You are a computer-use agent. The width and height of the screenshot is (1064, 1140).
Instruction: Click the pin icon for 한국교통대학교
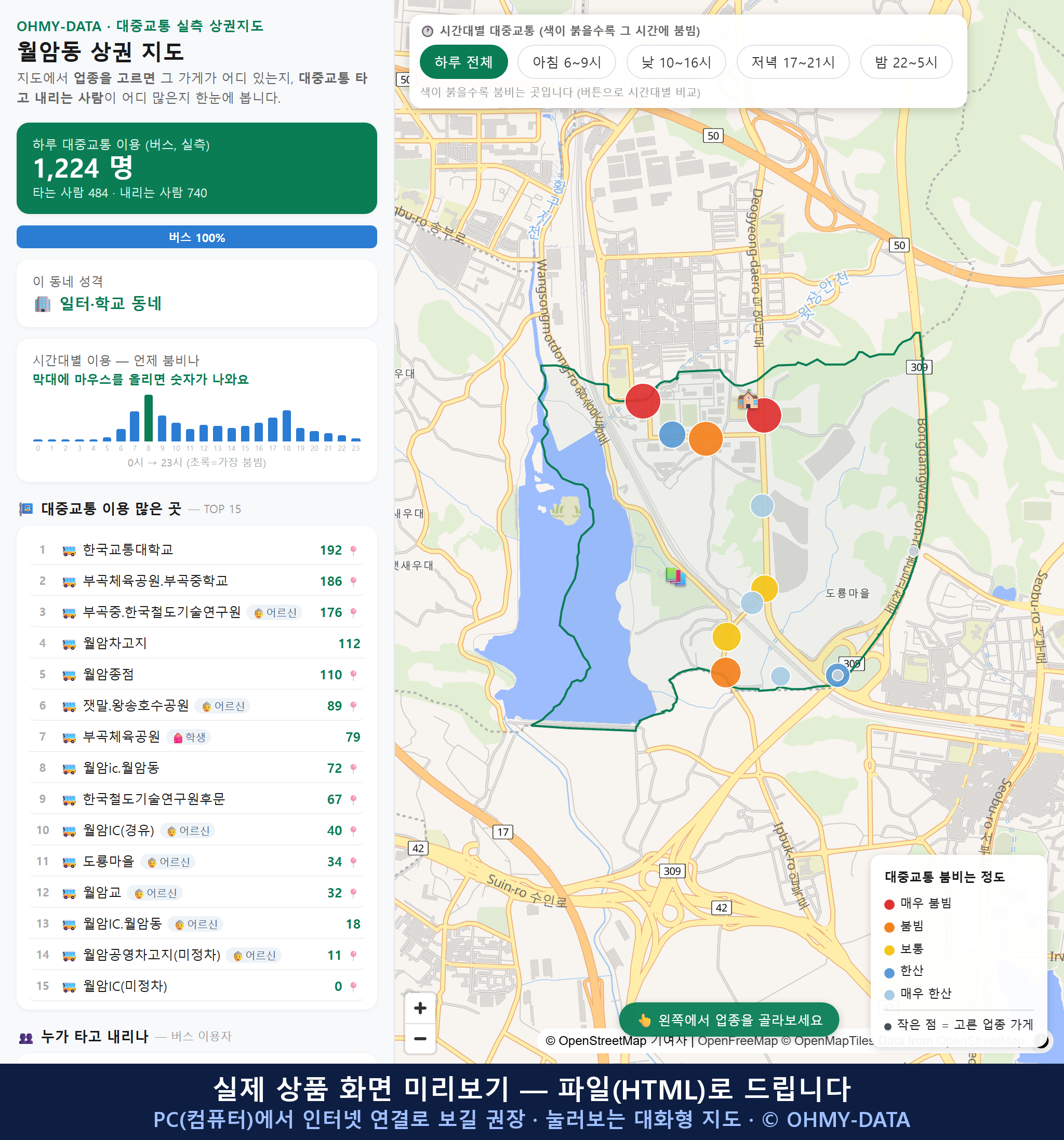click(353, 551)
